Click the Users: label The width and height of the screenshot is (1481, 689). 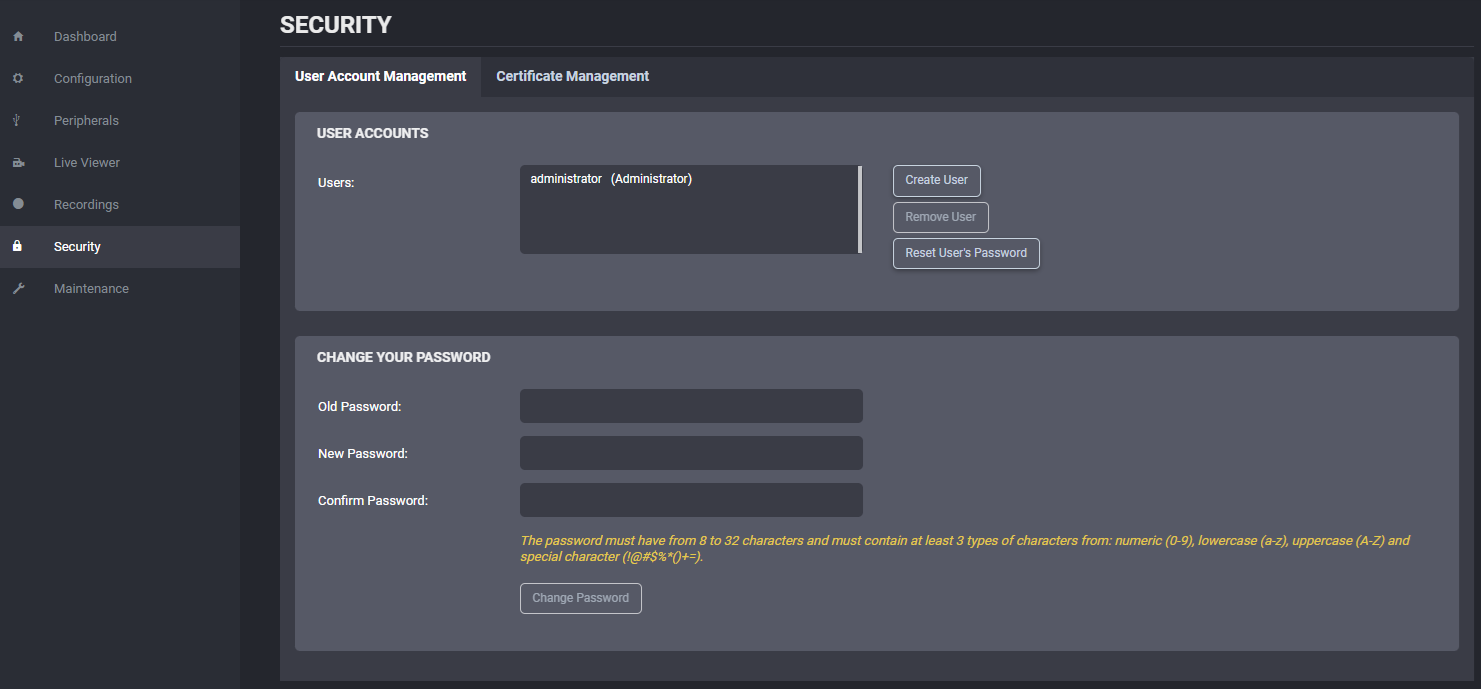(336, 183)
